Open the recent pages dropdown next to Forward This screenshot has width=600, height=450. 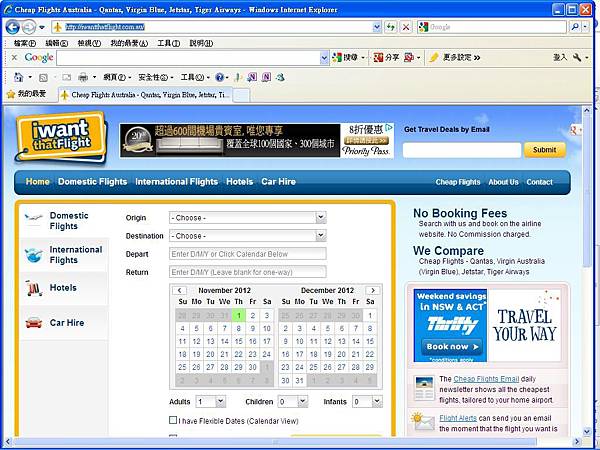coord(42,28)
